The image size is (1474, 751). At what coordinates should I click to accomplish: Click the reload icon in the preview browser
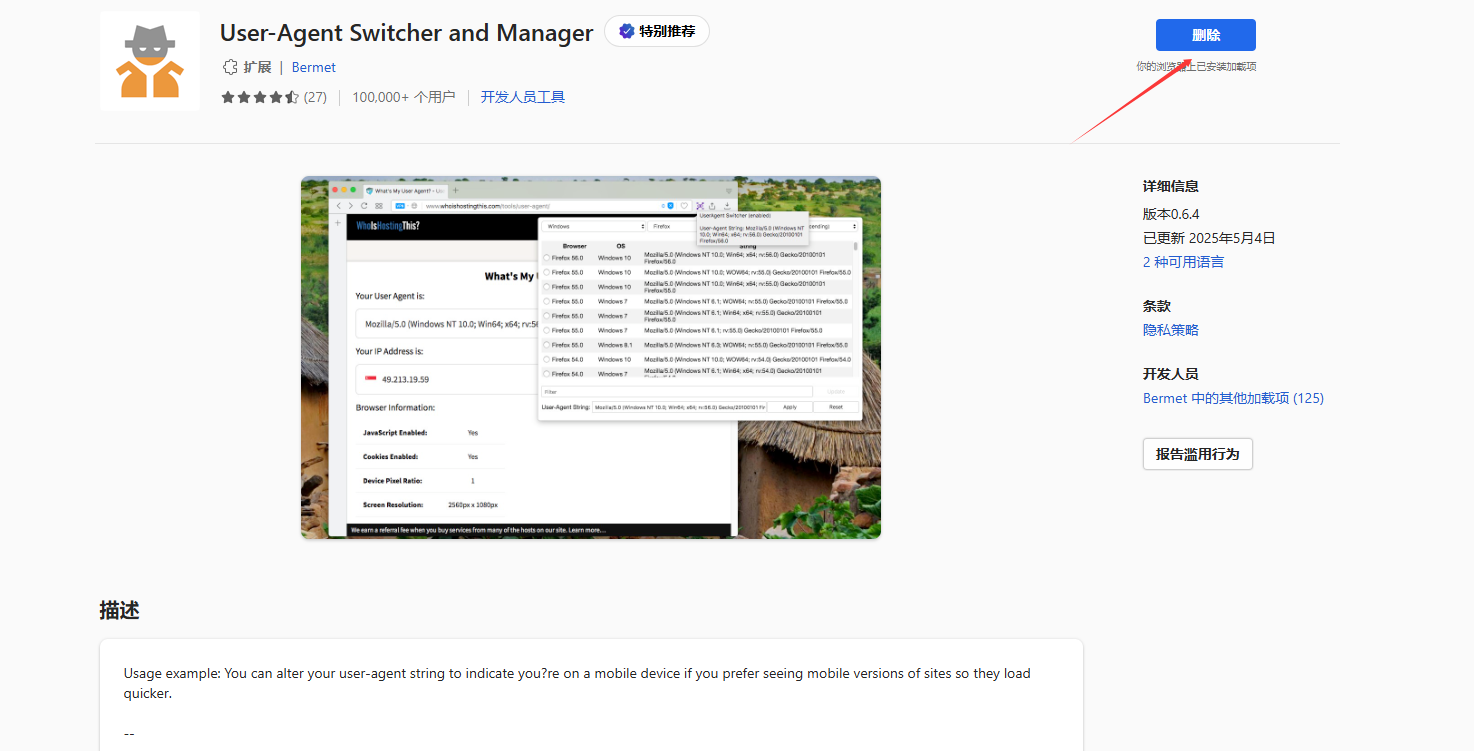coord(364,205)
